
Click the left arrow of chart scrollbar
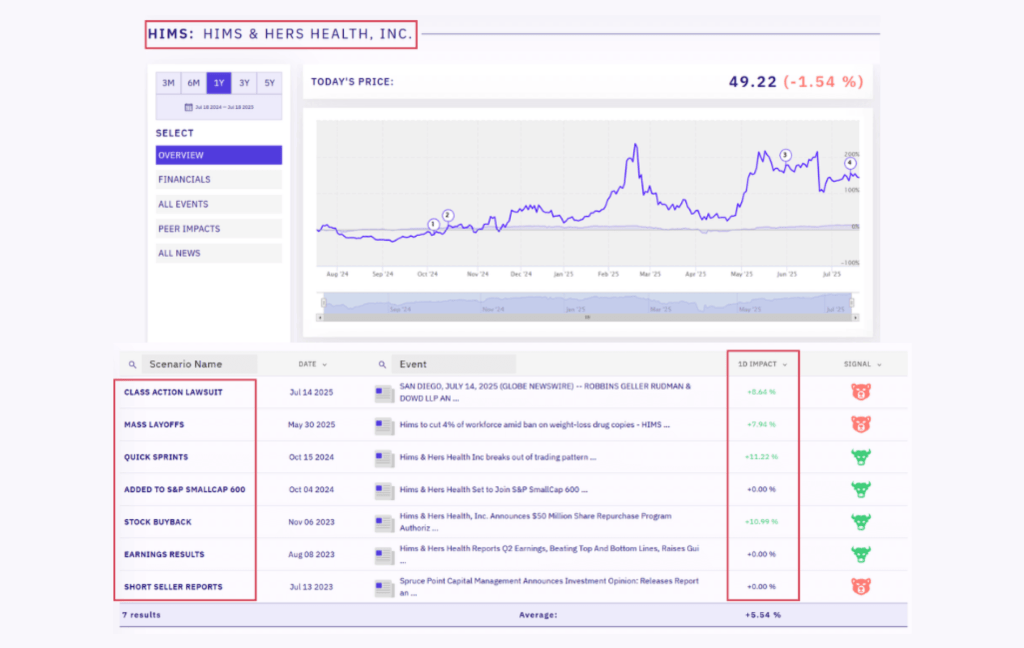pos(319,317)
